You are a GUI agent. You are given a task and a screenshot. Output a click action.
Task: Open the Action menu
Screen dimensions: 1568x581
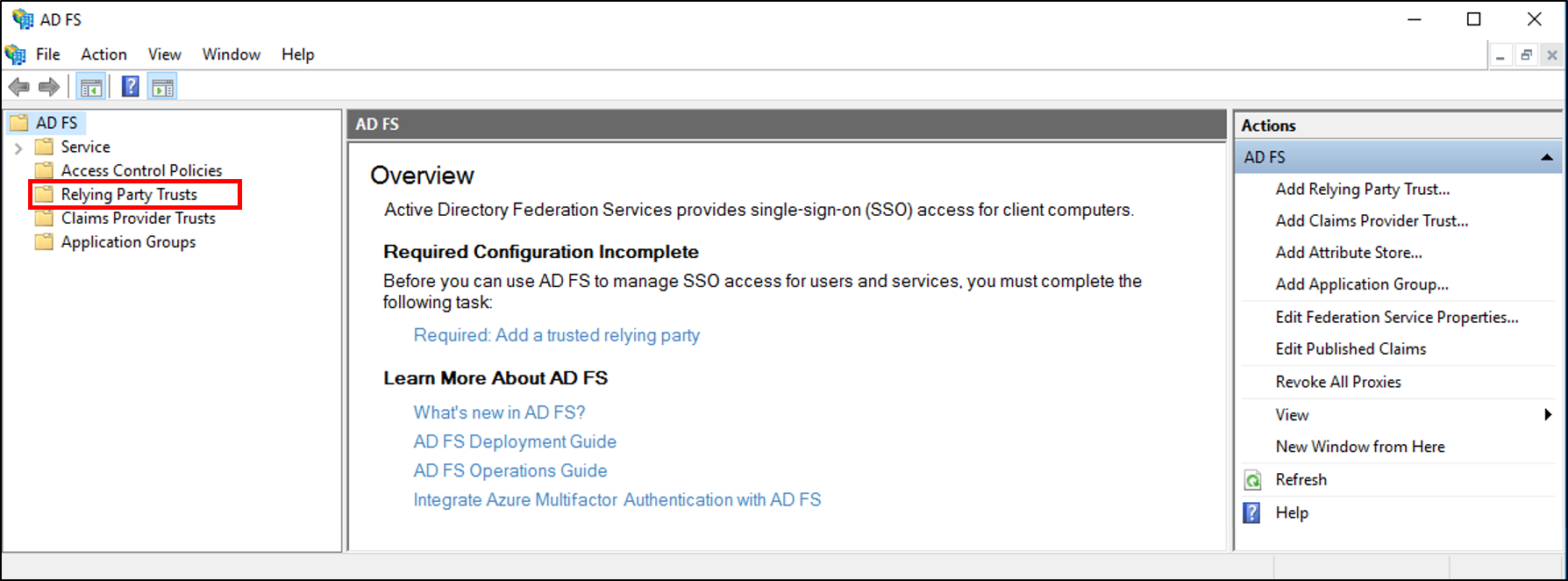coord(103,54)
